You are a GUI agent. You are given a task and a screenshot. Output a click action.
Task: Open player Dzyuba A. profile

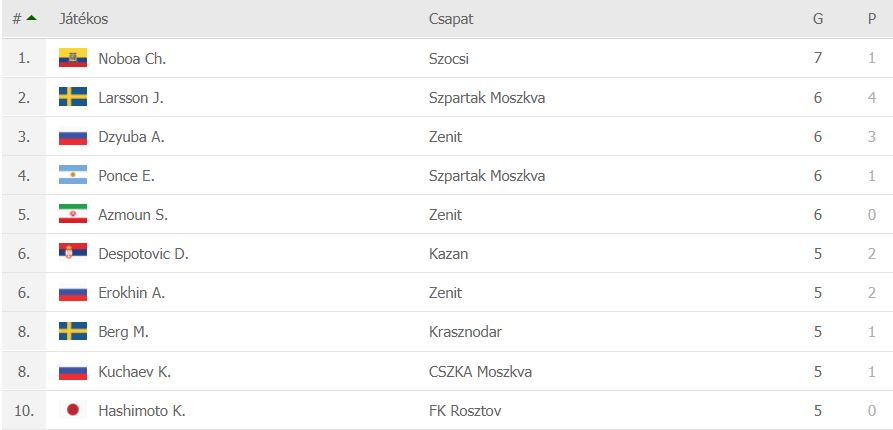click(132, 137)
